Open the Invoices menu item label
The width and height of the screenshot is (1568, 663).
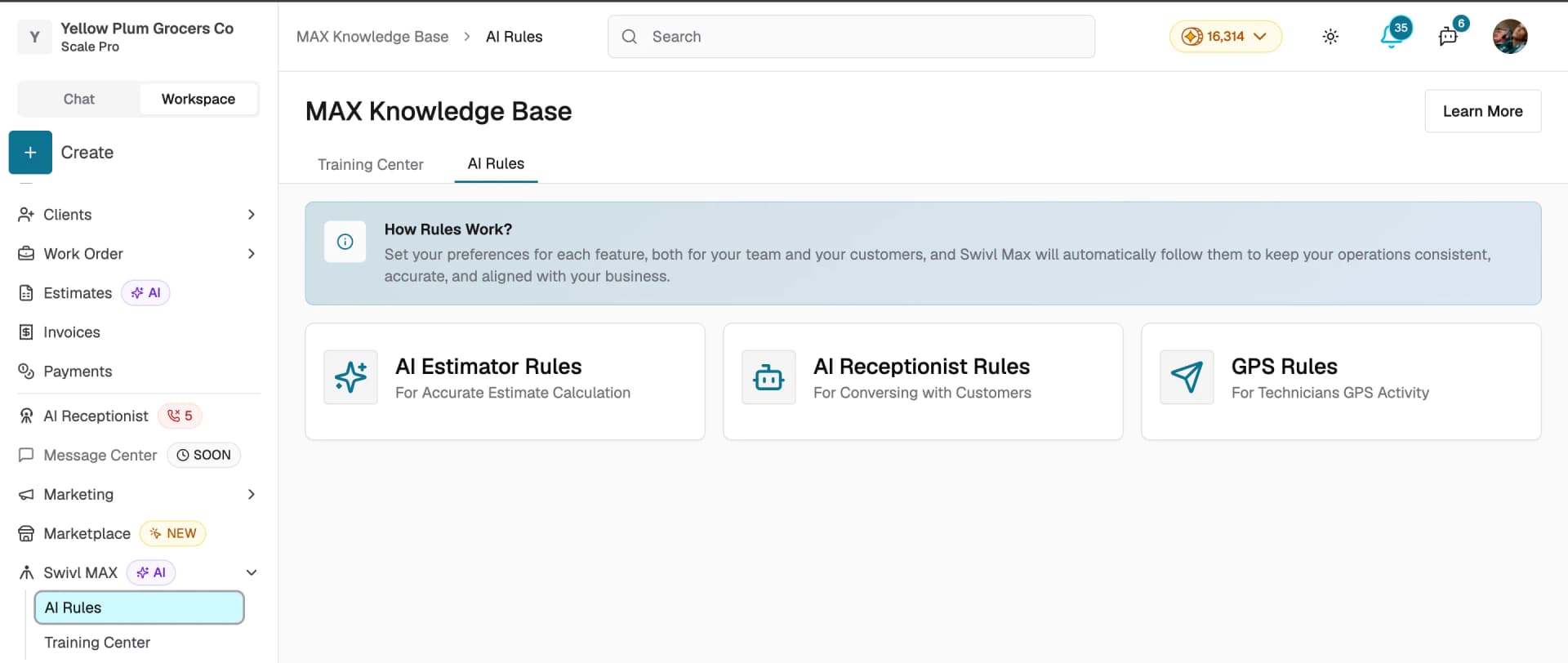pos(72,332)
